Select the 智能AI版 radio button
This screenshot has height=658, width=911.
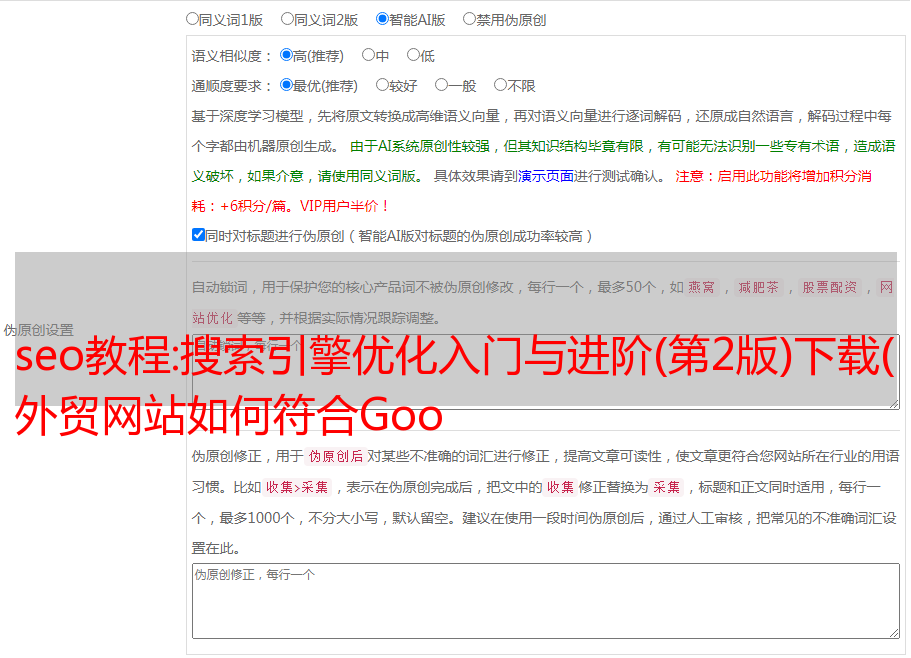(x=382, y=19)
